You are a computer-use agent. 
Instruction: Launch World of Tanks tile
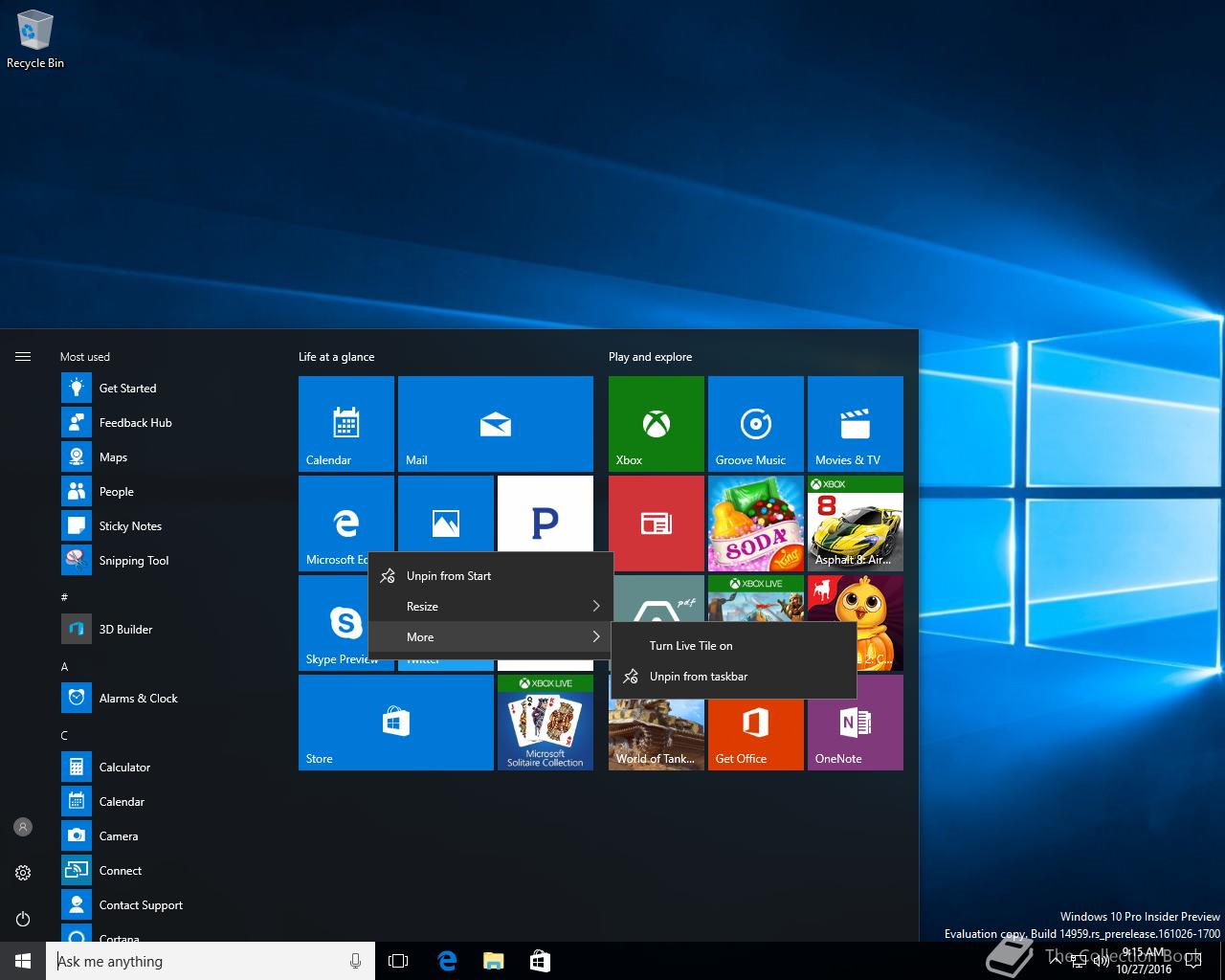coord(657,733)
